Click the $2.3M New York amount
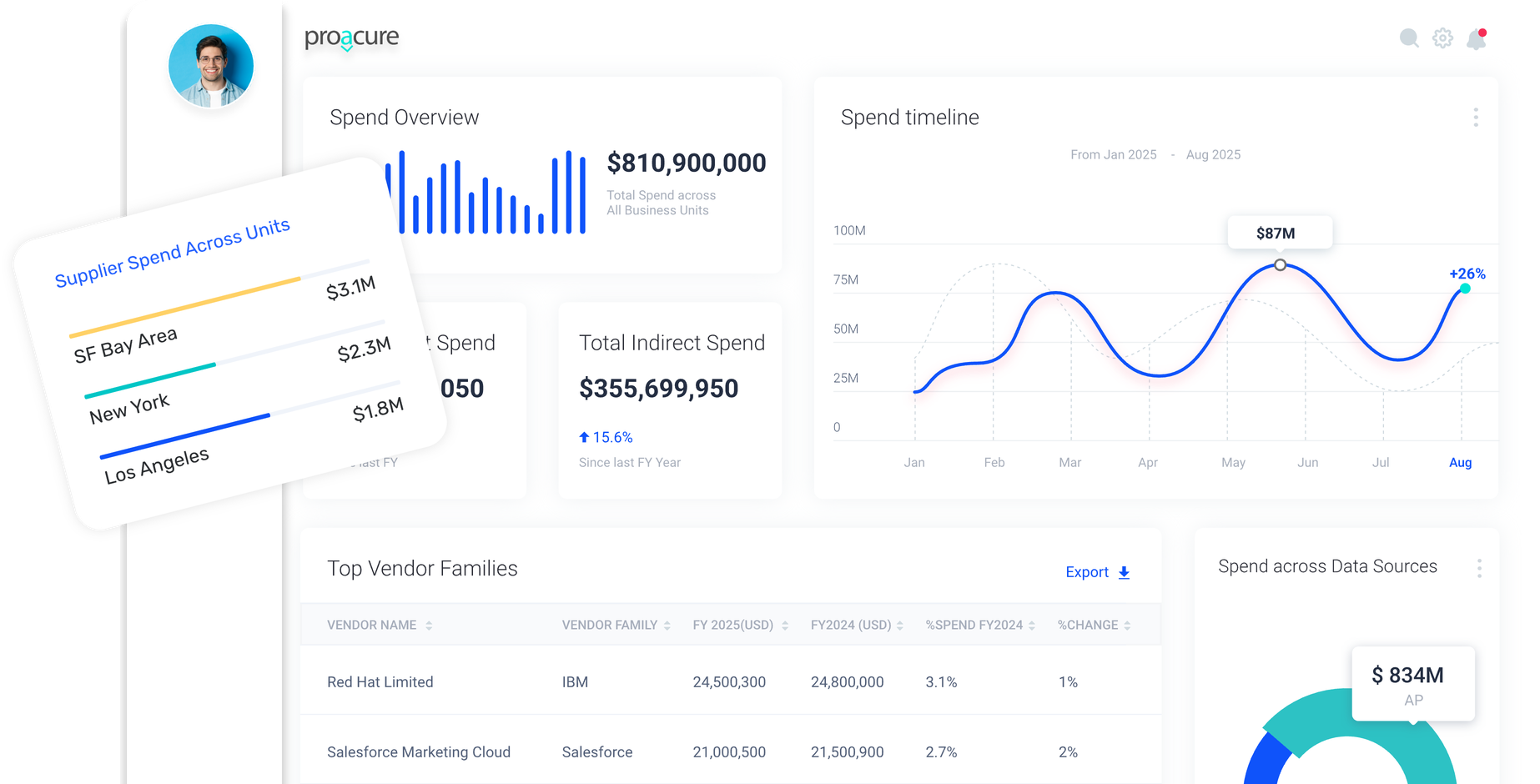Image resolution: width=1540 pixels, height=784 pixels. (364, 349)
